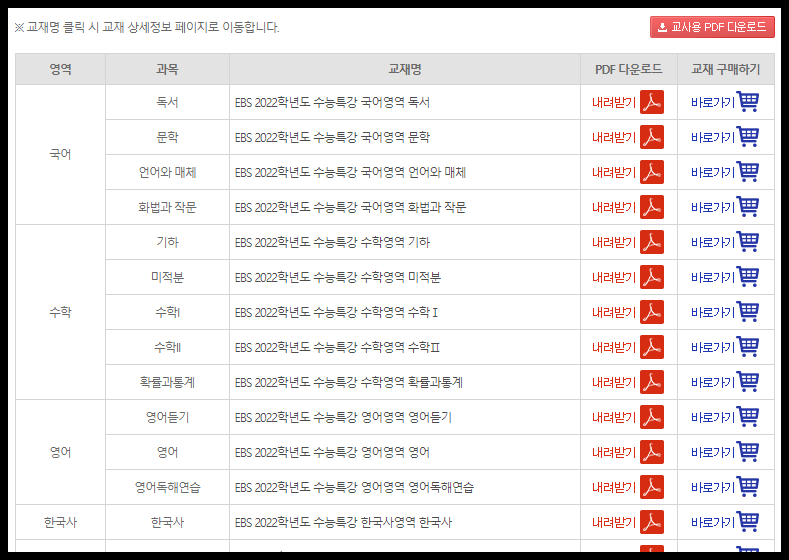Click cart icon for 화법과 작문 row
This screenshot has width=789, height=560.
(747, 206)
